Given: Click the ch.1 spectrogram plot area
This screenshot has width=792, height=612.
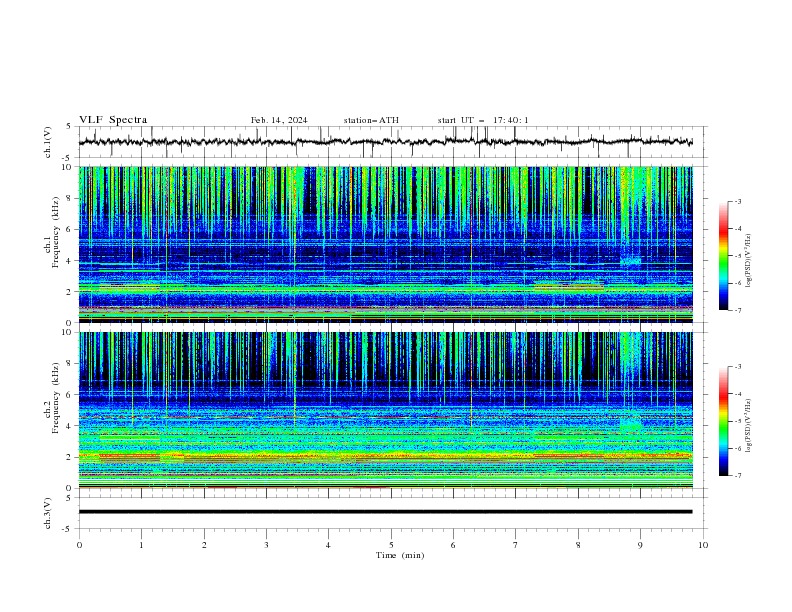Looking at the screenshot, I should [x=385, y=244].
